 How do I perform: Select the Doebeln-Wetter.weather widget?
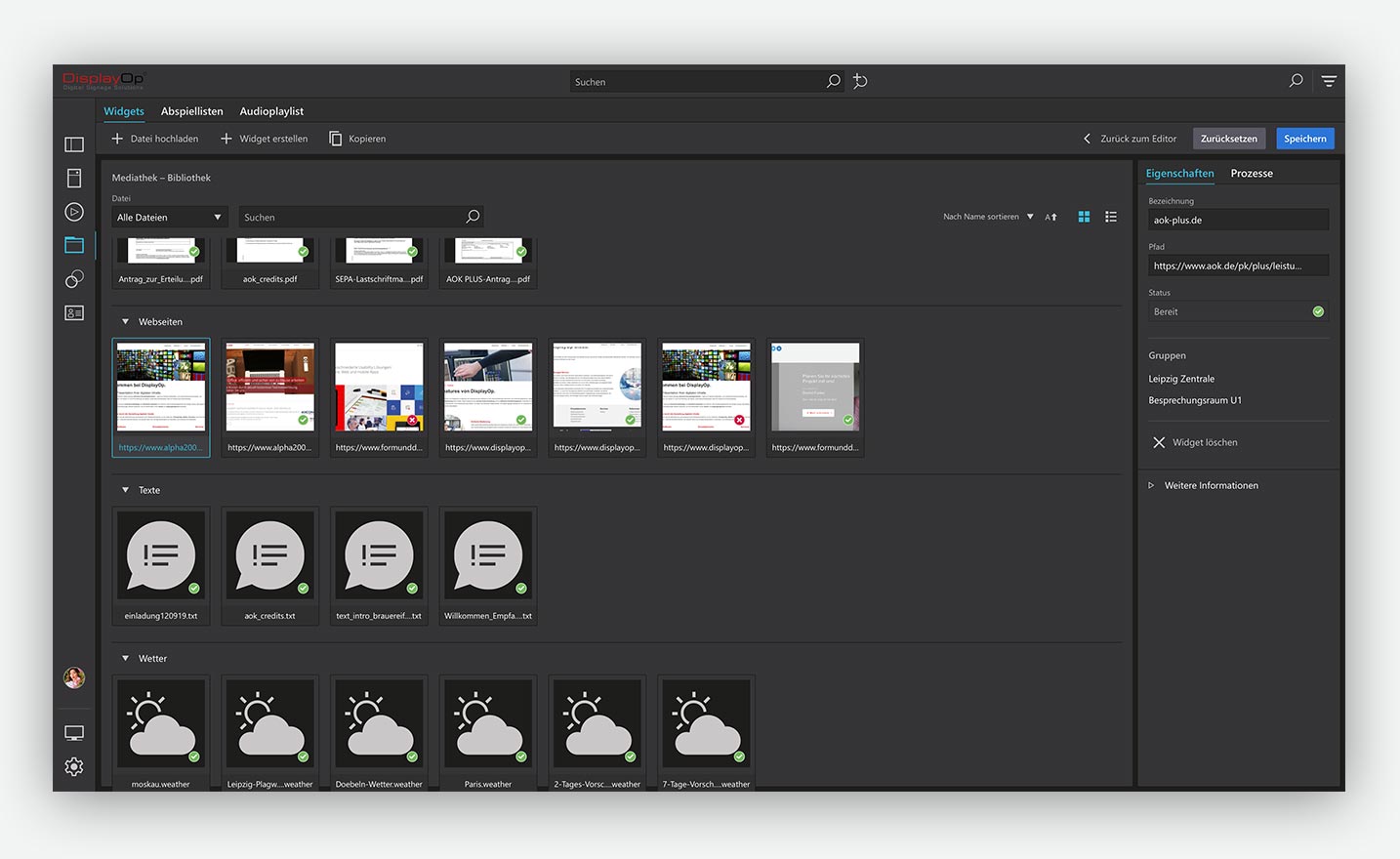379,732
